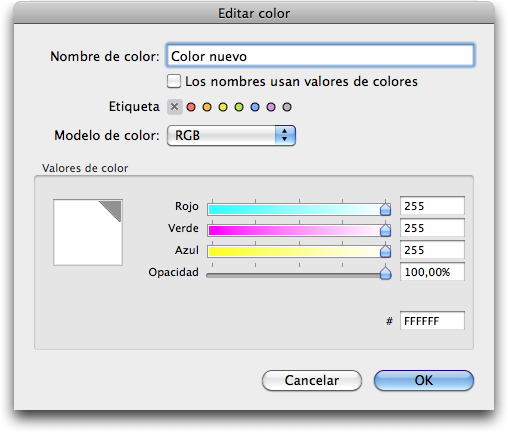Click the white color preview swatch
This screenshot has height=433, width=508.
(x=88, y=232)
